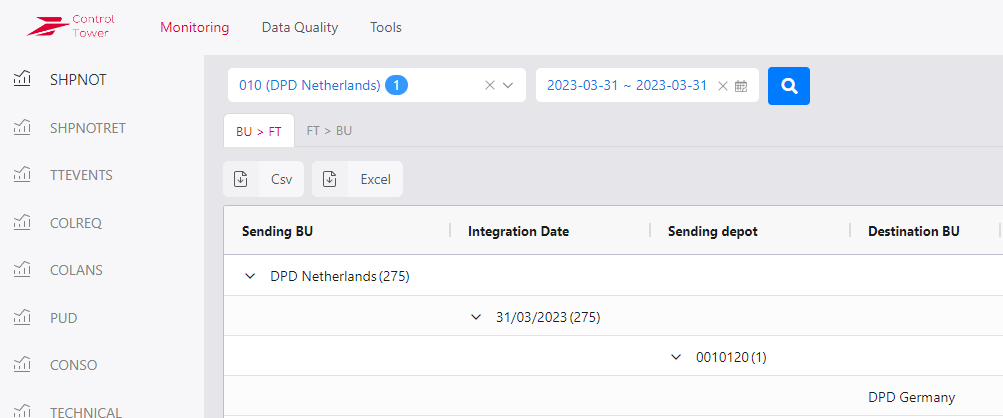Sort by Integration Date column header

click(518, 232)
